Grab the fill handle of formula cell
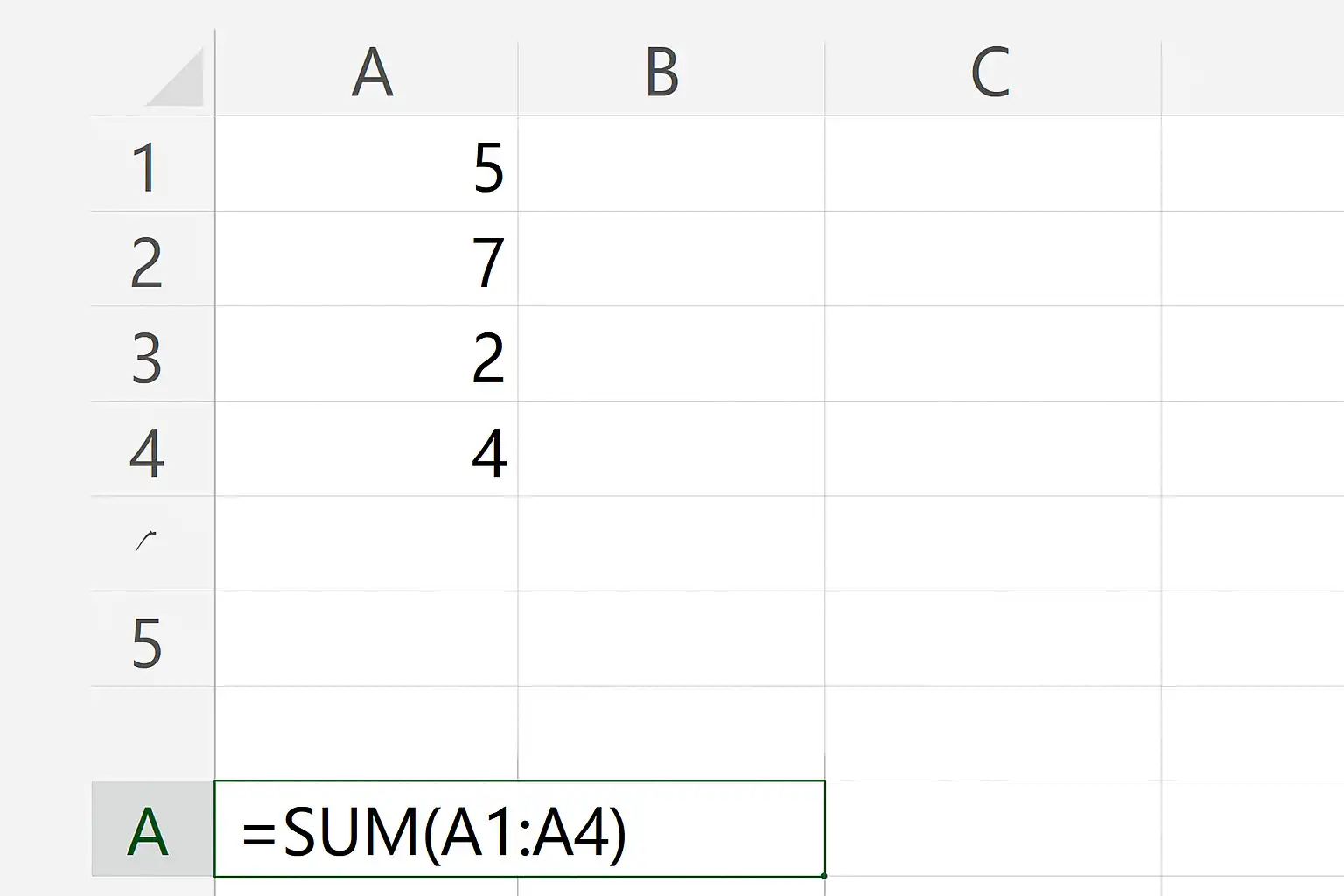This screenshot has height=896, width=1344. (x=824, y=875)
